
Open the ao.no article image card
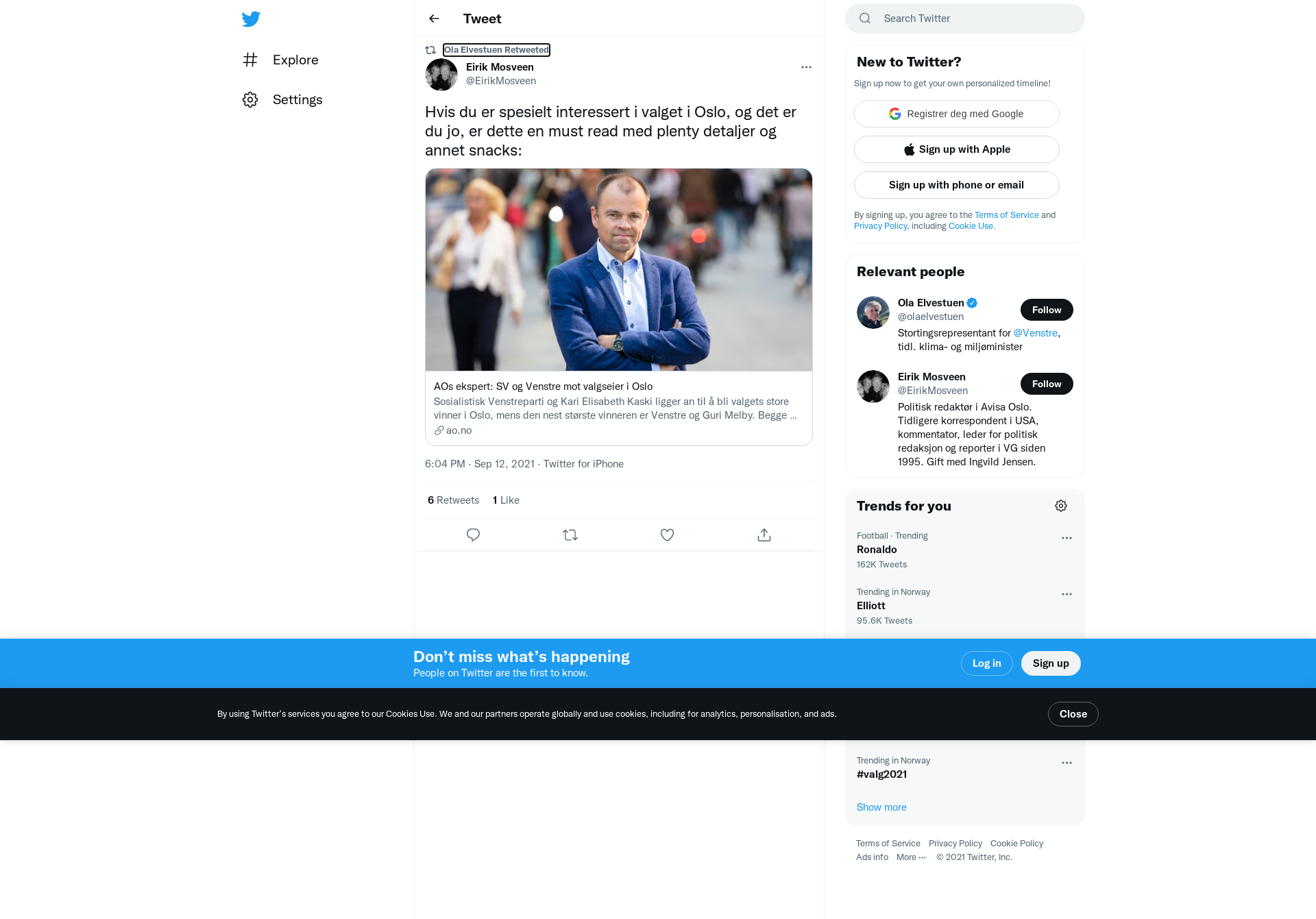619,270
